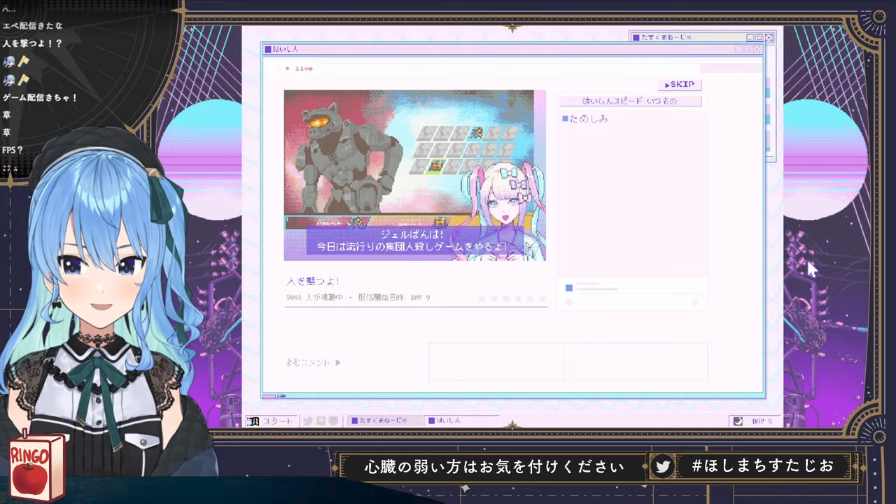Select the たのしみ chat comment
Image resolution: width=896 pixels, height=504 pixels.
pyautogui.click(x=585, y=119)
